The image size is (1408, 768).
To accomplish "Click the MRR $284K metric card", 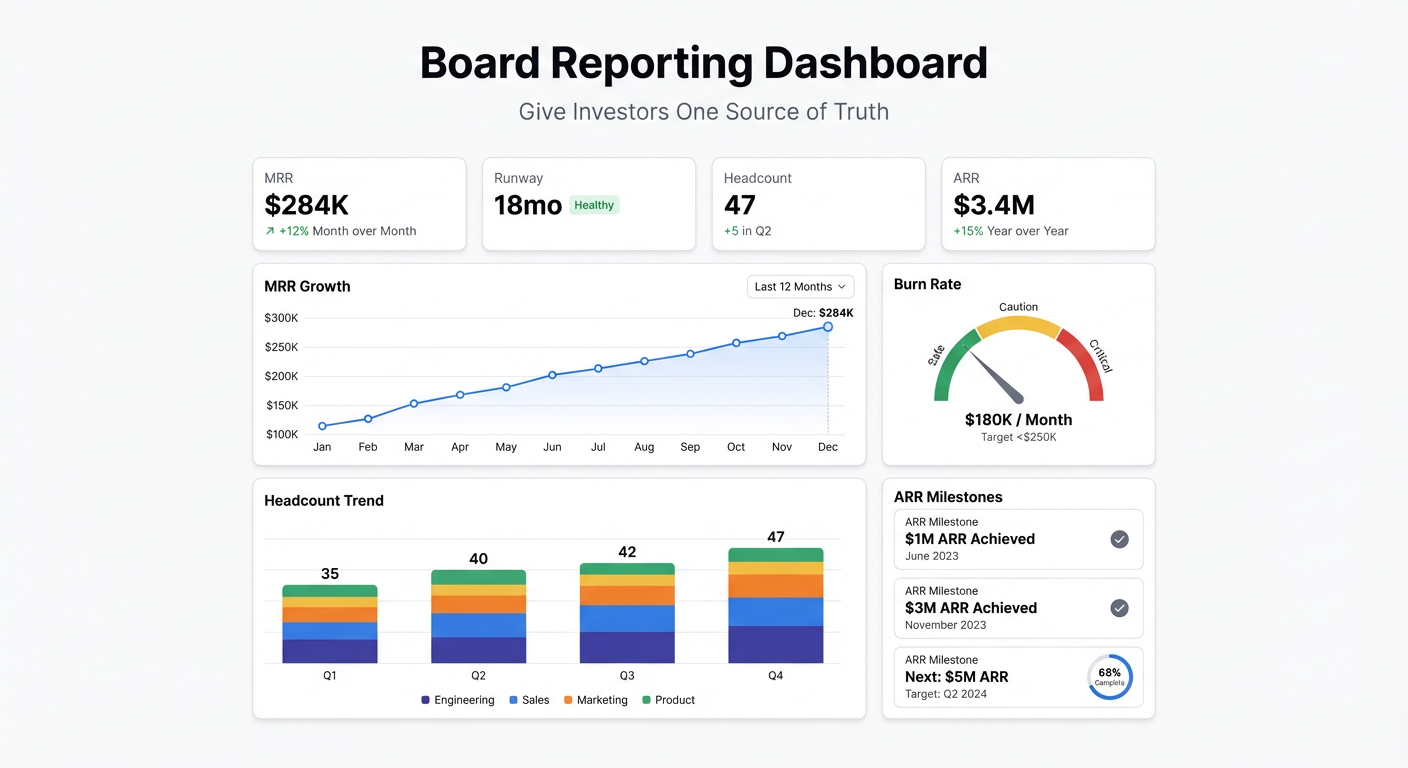I will click(x=359, y=203).
